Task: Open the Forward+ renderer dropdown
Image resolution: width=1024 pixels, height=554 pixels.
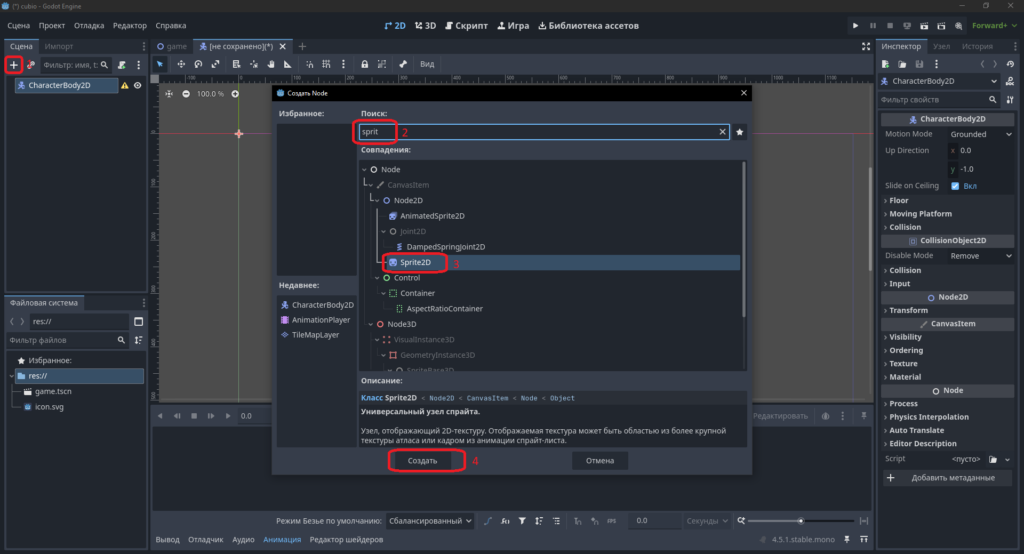Action: click(x=995, y=25)
